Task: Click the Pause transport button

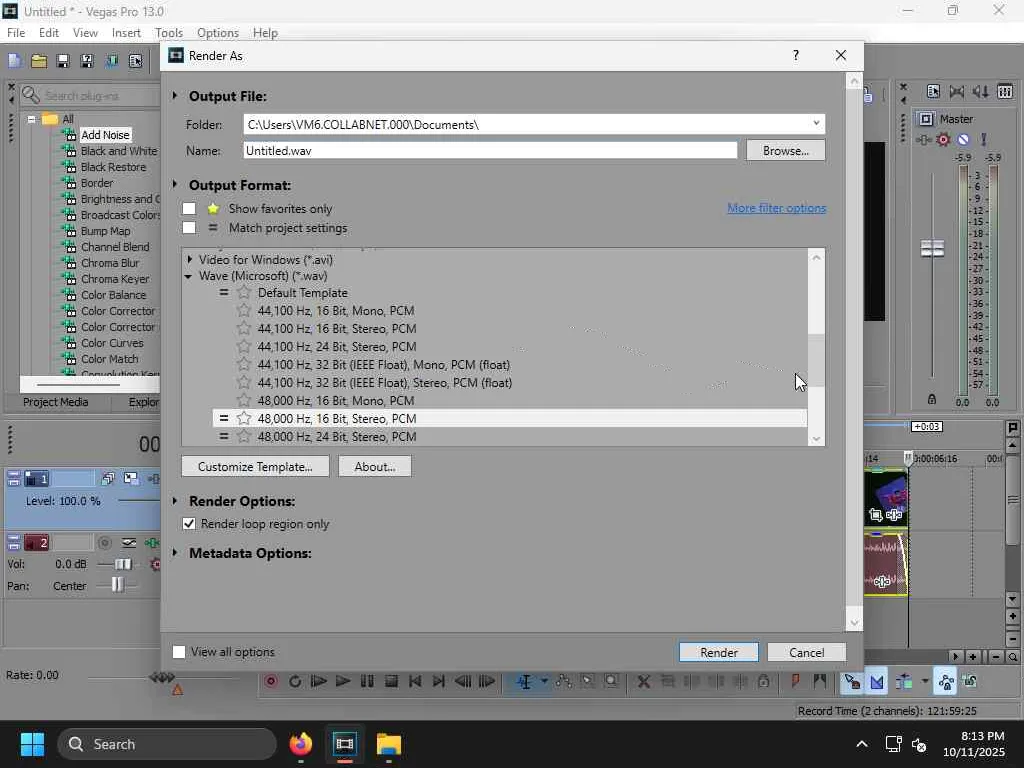Action: (367, 682)
